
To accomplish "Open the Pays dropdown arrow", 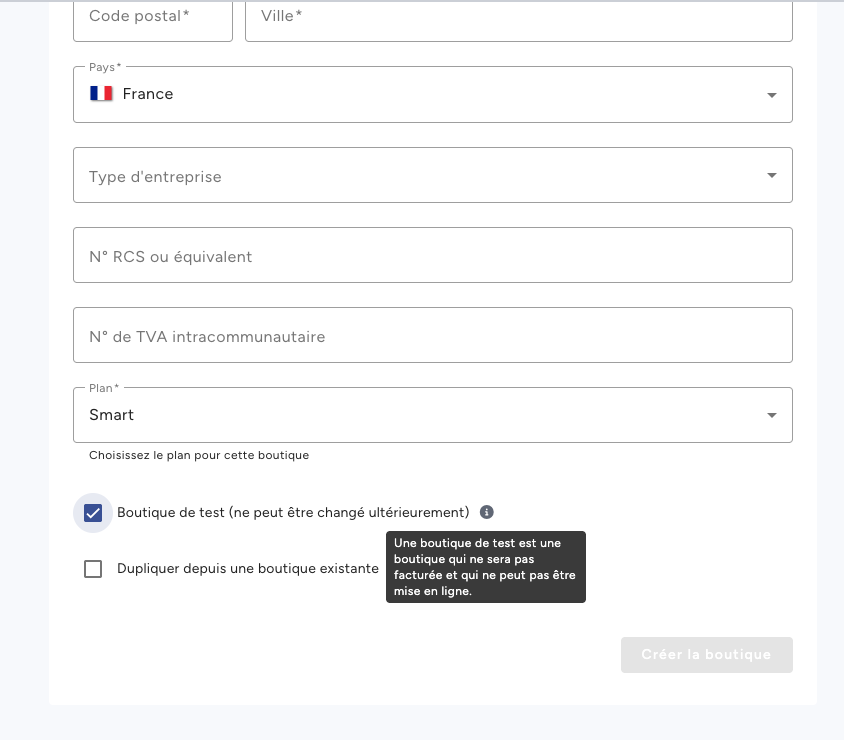I will (x=771, y=95).
